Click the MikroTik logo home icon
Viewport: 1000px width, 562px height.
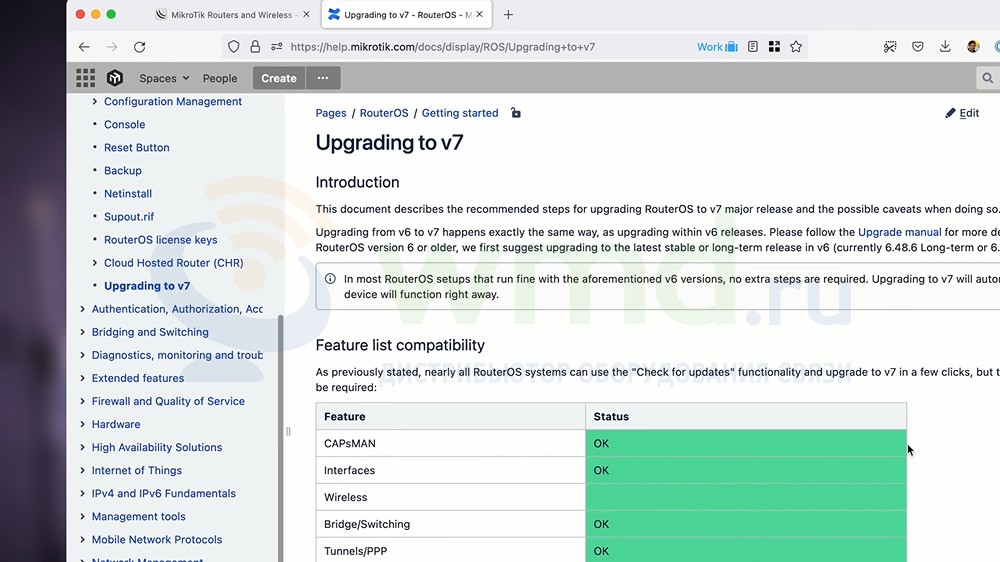pyautogui.click(x=115, y=78)
